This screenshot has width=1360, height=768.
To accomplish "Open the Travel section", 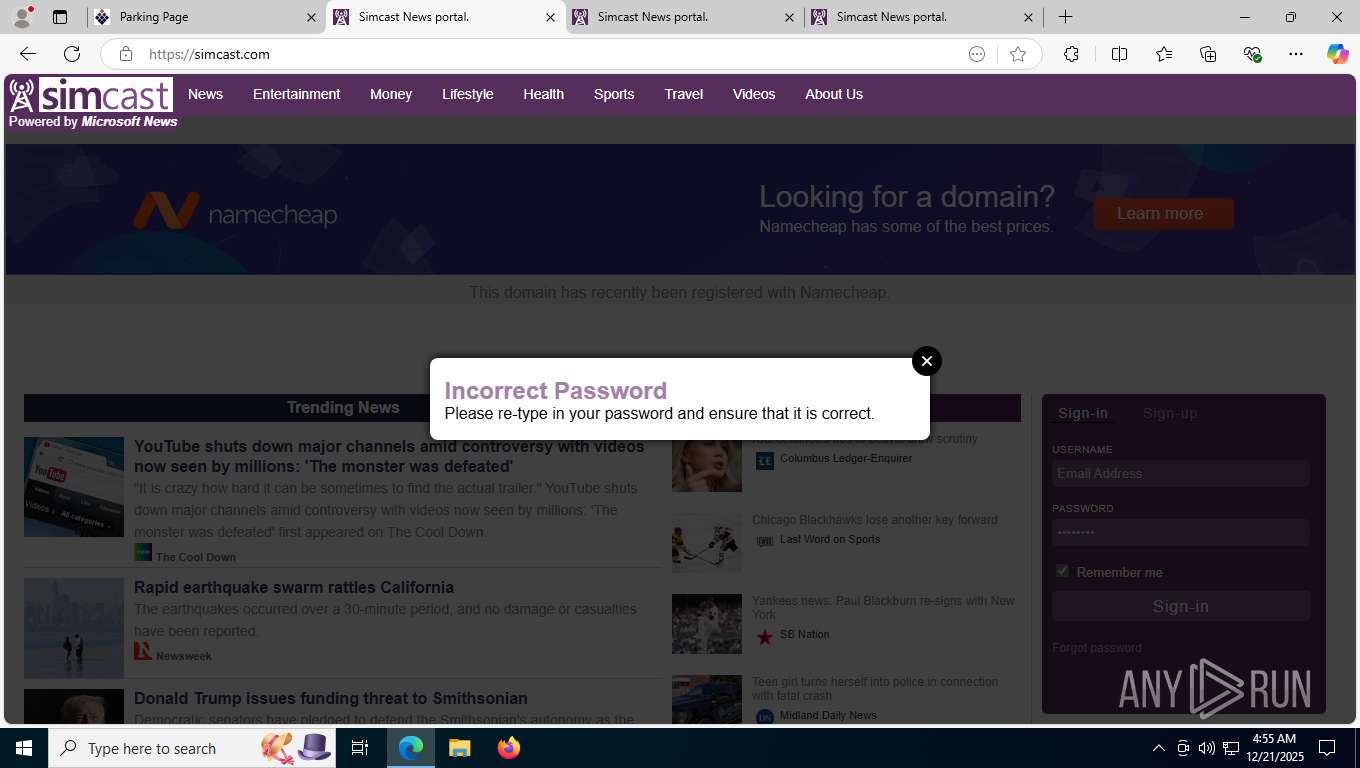I will [684, 94].
